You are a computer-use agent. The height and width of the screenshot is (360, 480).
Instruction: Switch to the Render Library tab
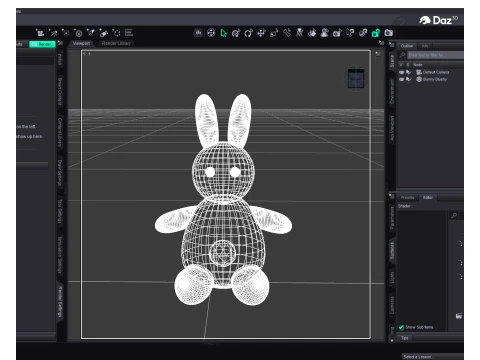tap(116, 43)
